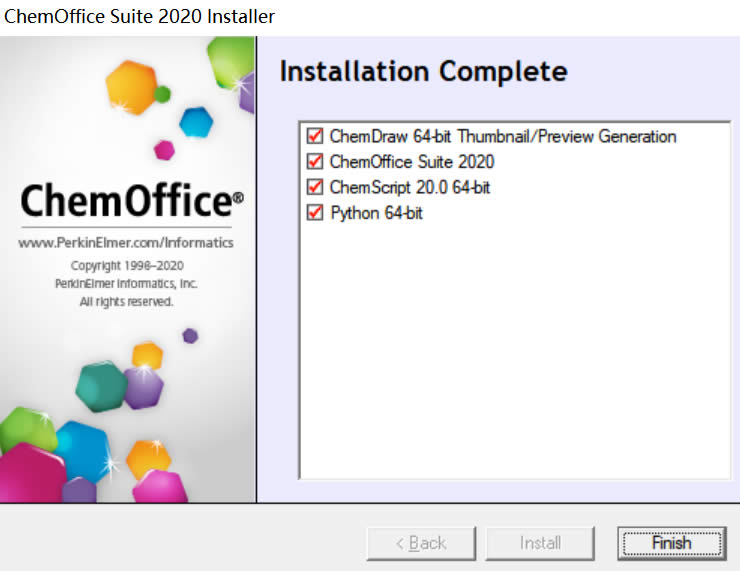Click the large orange hexagon at top
The width and height of the screenshot is (740, 571).
[132, 86]
